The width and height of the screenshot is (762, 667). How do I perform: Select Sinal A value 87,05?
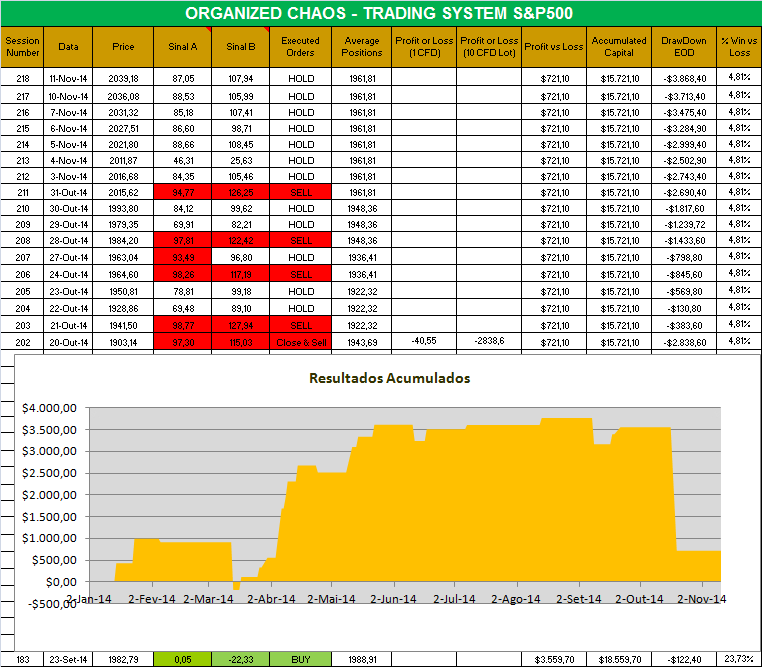pos(183,79)
